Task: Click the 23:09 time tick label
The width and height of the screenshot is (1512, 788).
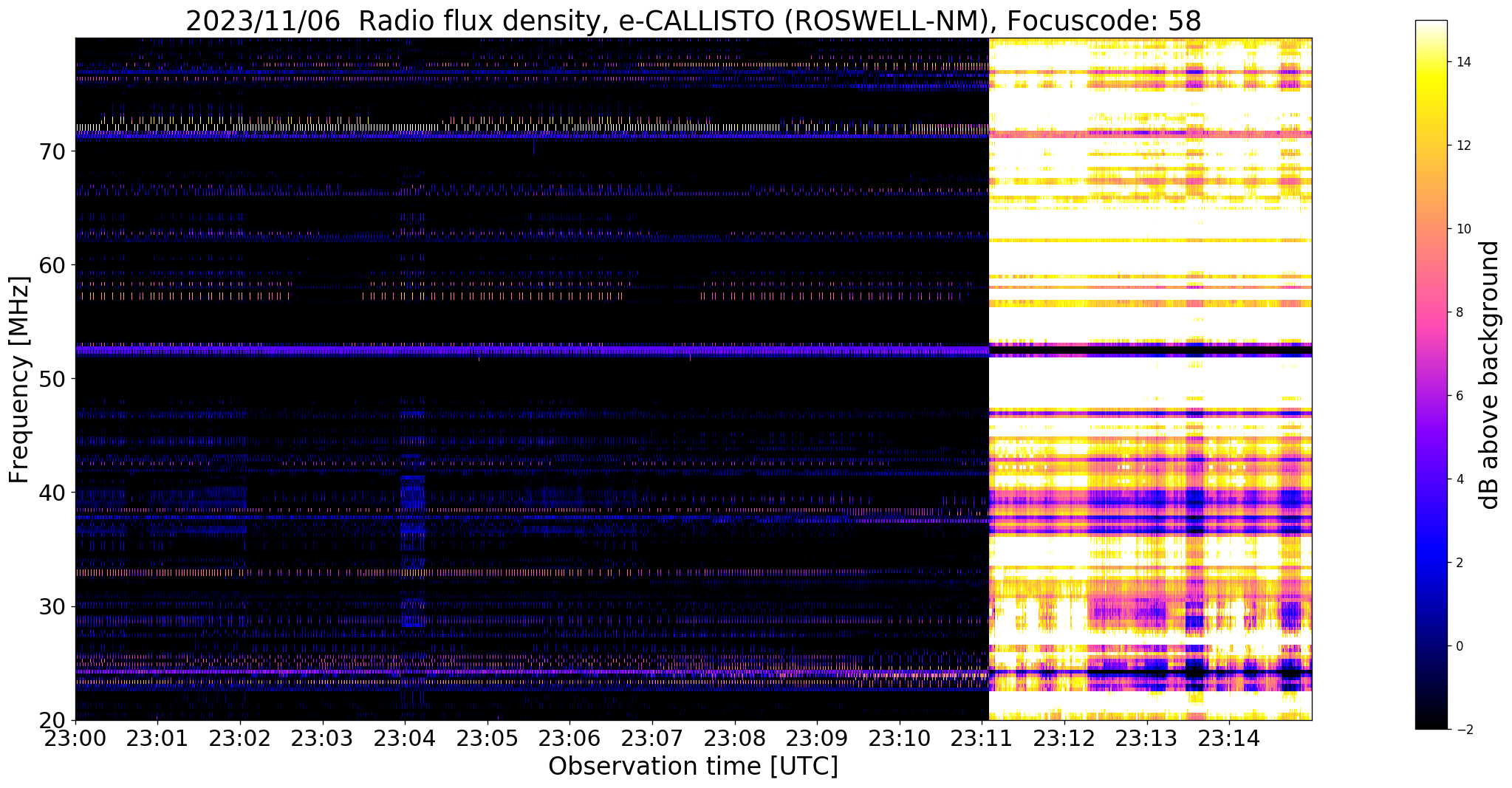Action: coord(817,739)
